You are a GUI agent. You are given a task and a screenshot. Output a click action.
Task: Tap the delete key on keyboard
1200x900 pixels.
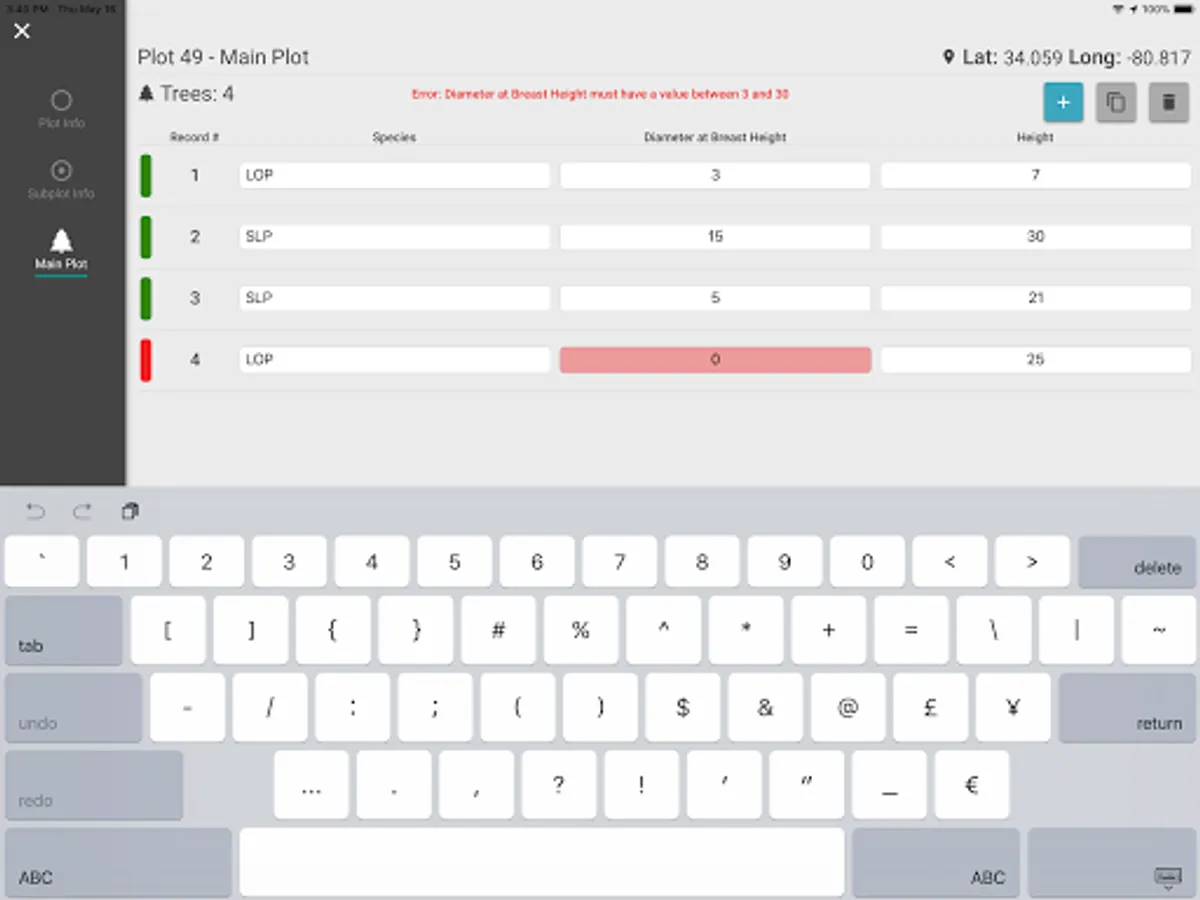[1137, 562]
